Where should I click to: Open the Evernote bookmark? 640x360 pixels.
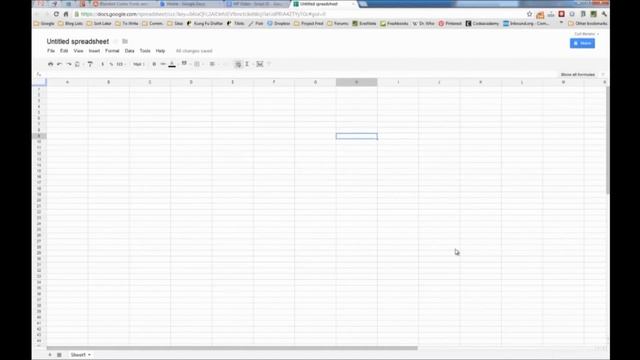[x=364, y=24]
